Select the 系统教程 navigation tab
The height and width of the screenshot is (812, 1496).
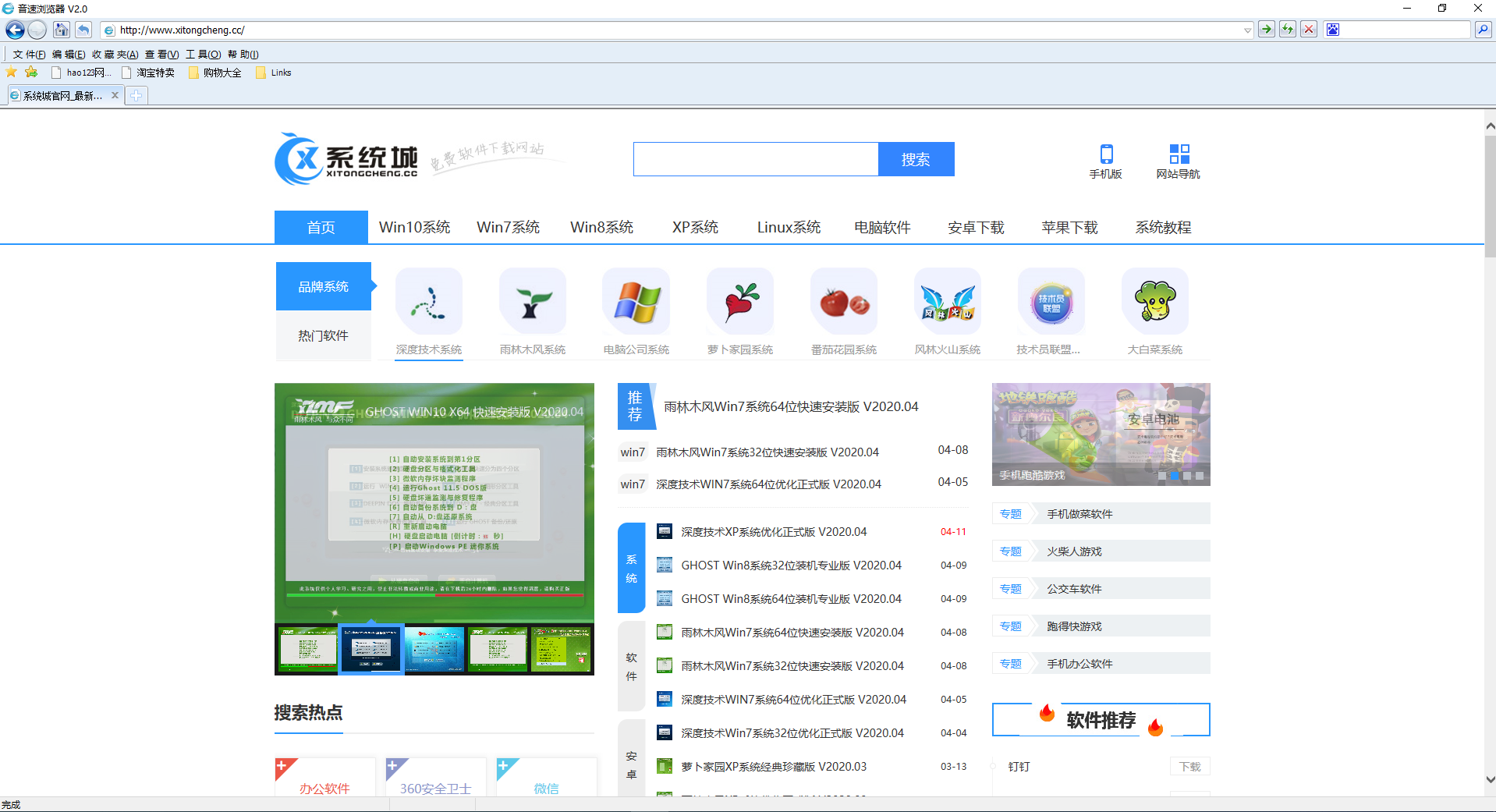pos(1163,227)
